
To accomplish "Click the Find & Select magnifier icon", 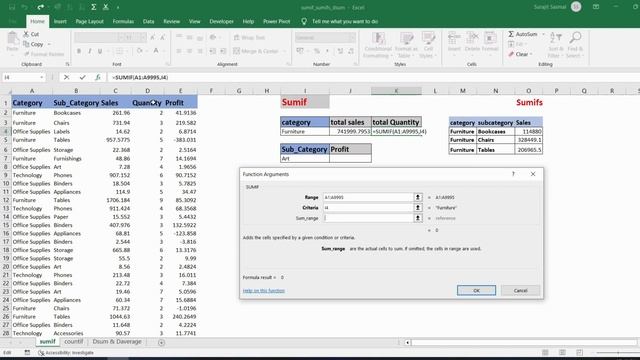I will [575, 38].
